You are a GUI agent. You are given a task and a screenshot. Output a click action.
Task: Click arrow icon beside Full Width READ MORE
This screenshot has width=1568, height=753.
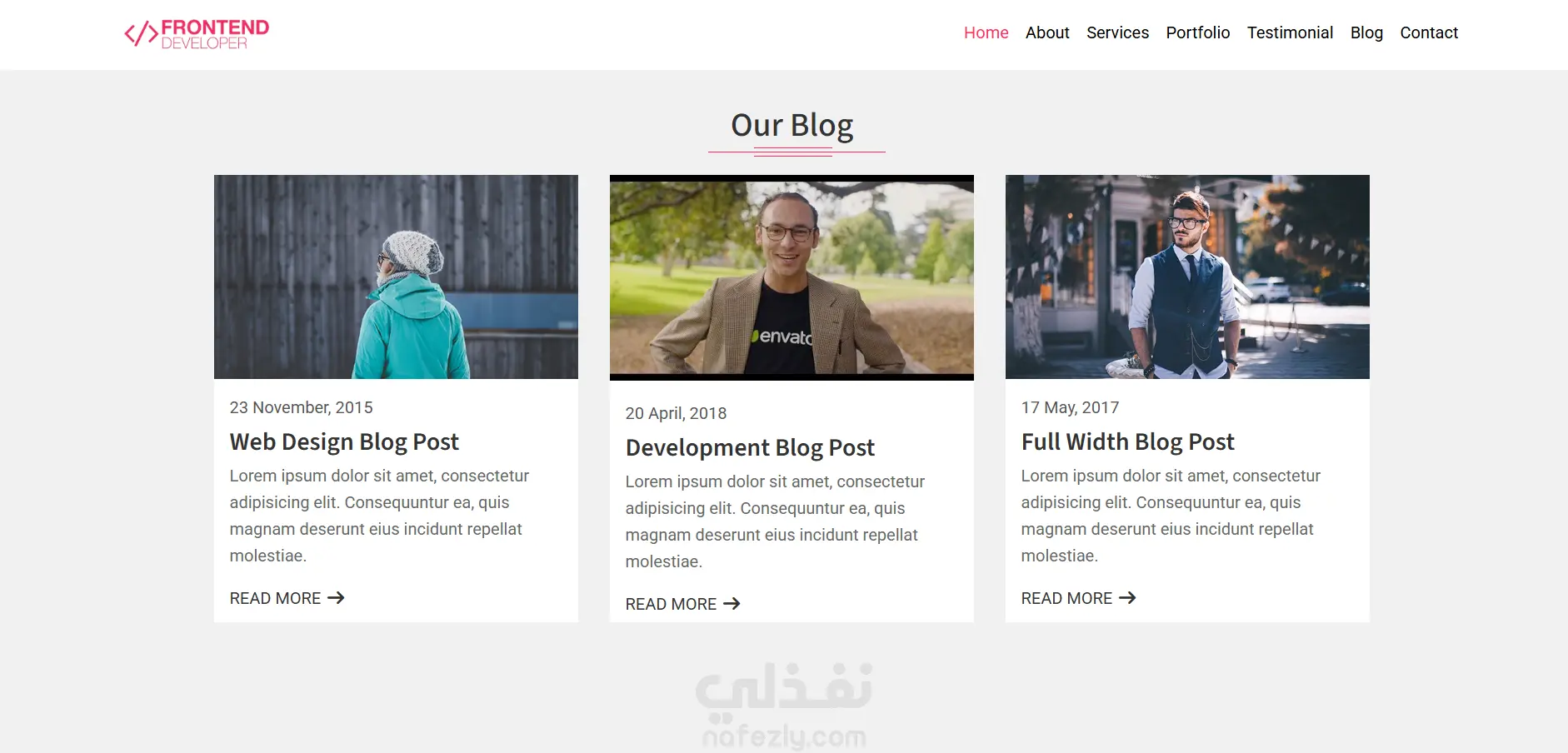click(1127, 598)
